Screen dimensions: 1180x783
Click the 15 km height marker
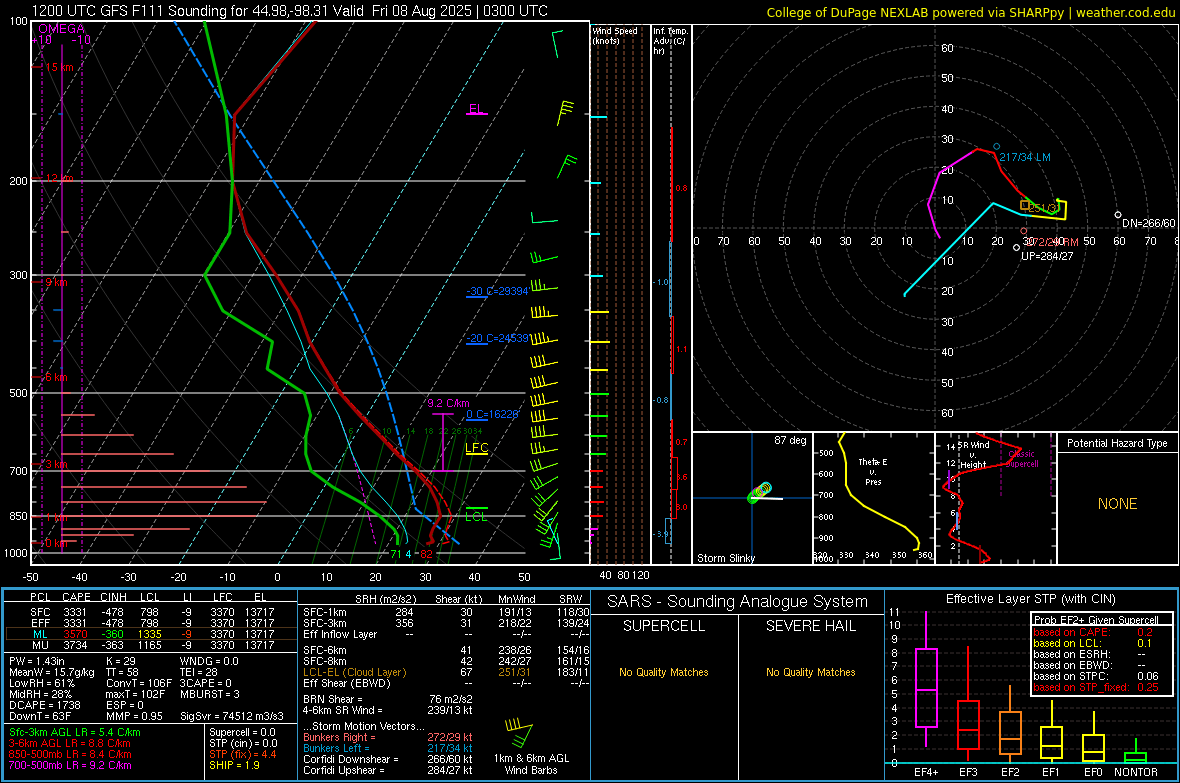(59, 67)
